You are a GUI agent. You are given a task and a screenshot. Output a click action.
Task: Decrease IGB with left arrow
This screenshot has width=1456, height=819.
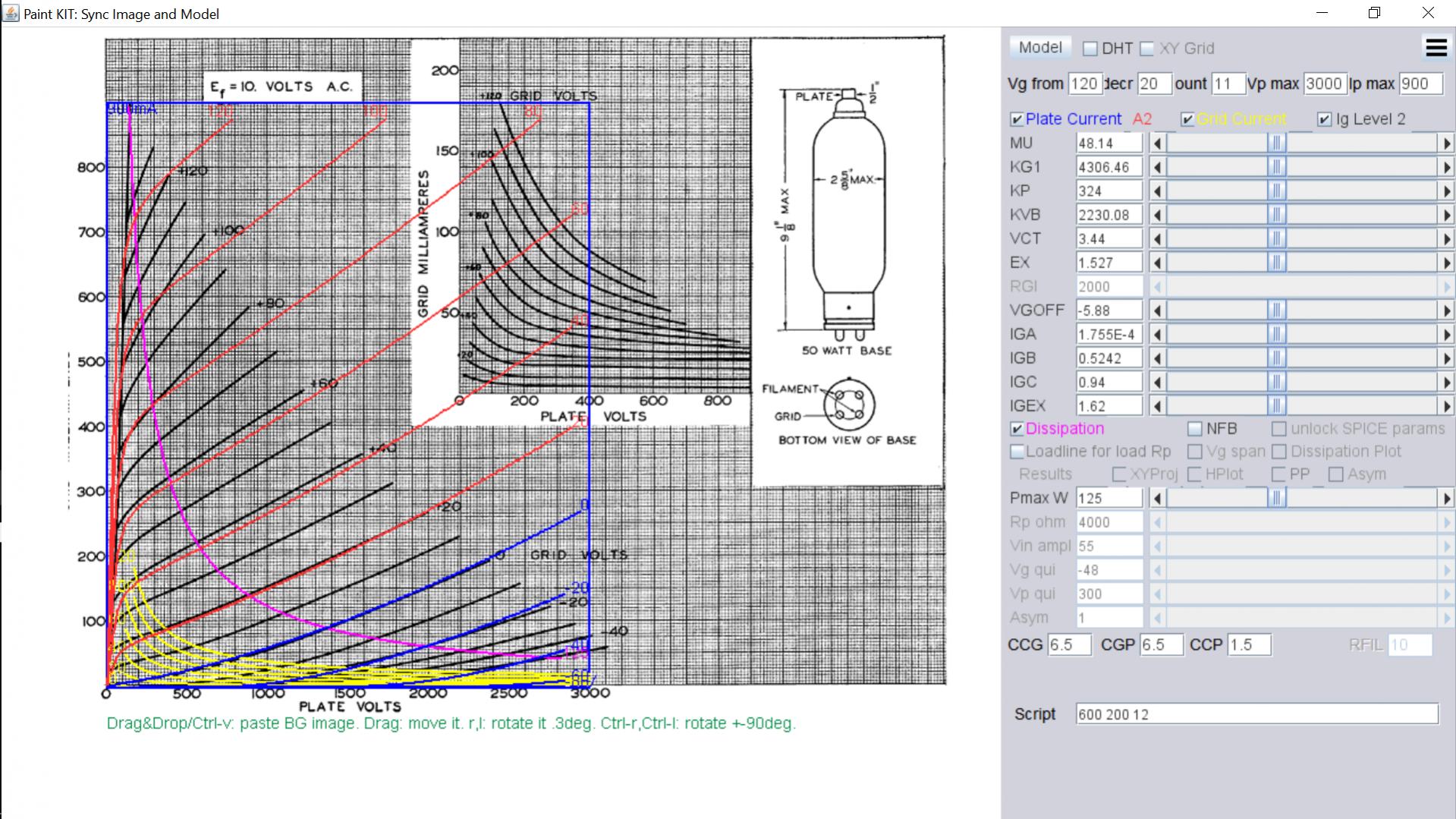[1157, 358]
